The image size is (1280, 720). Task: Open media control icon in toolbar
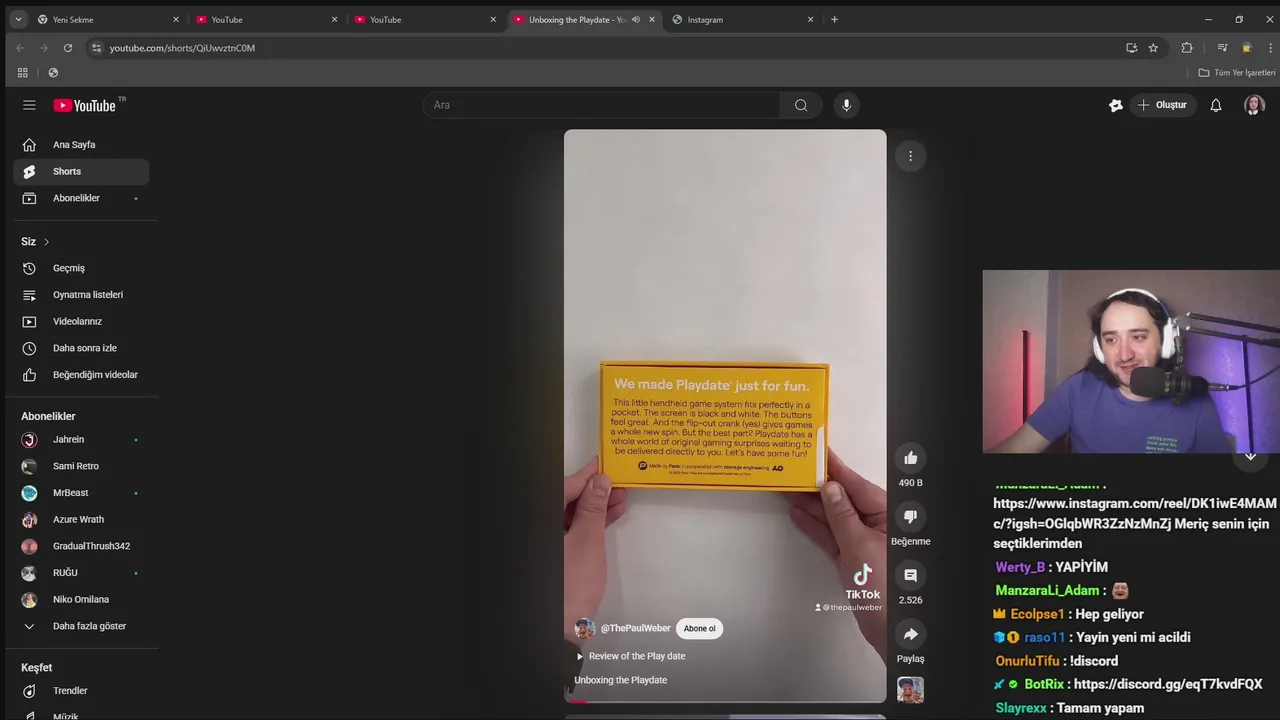click(1222, 48)
